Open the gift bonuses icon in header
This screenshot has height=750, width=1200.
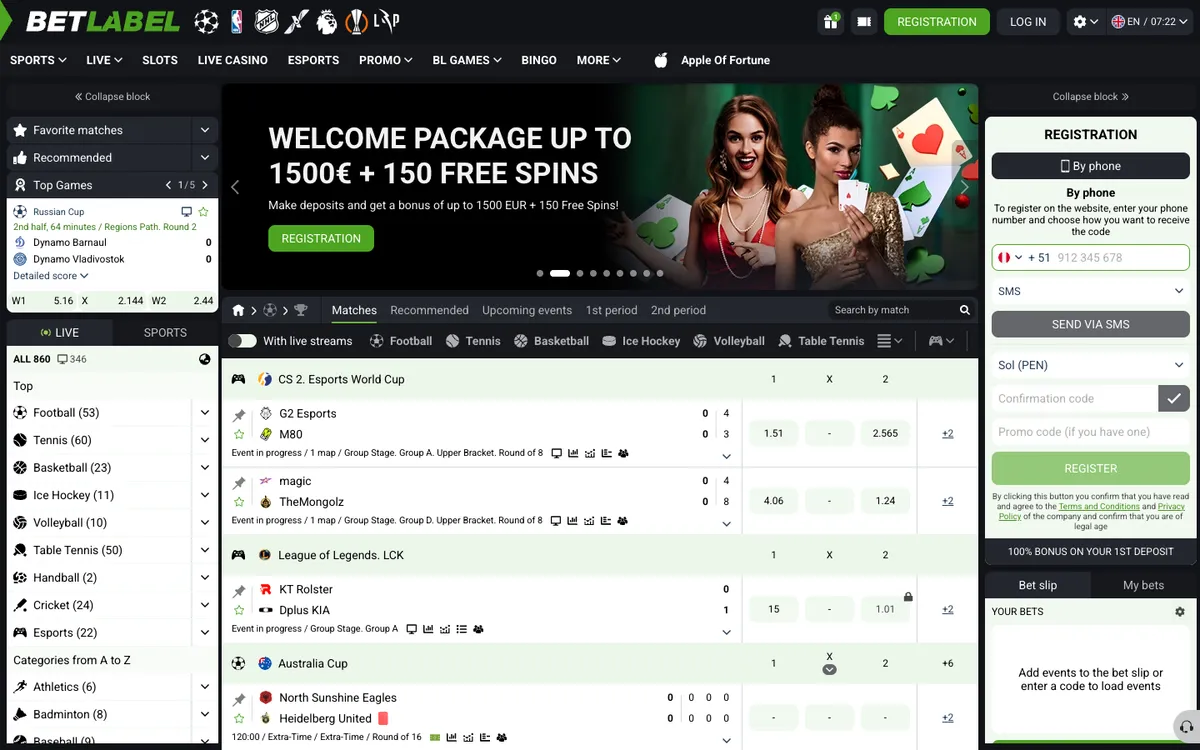830,21
